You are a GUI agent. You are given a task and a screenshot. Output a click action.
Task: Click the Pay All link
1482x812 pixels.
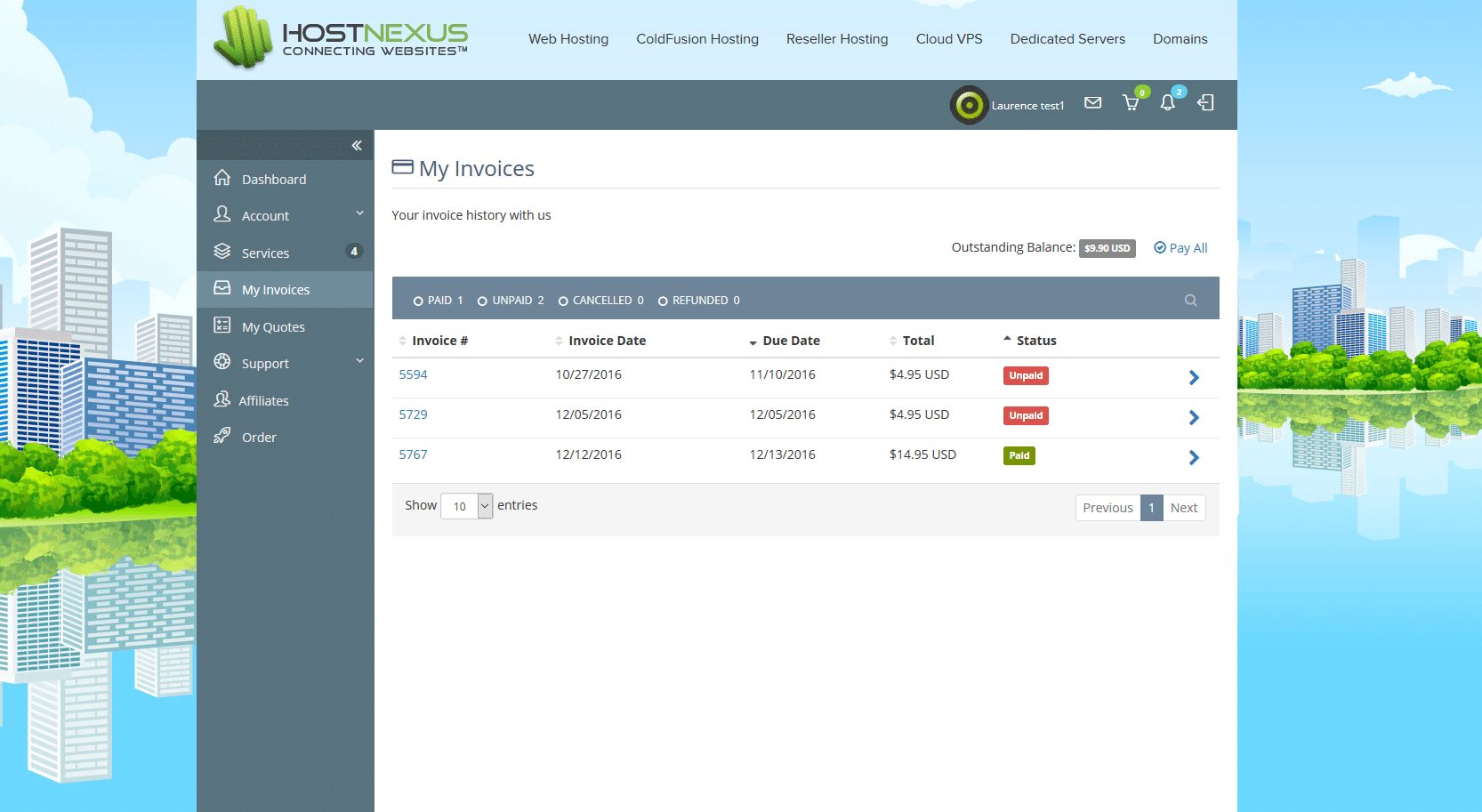pos(1180,248)
